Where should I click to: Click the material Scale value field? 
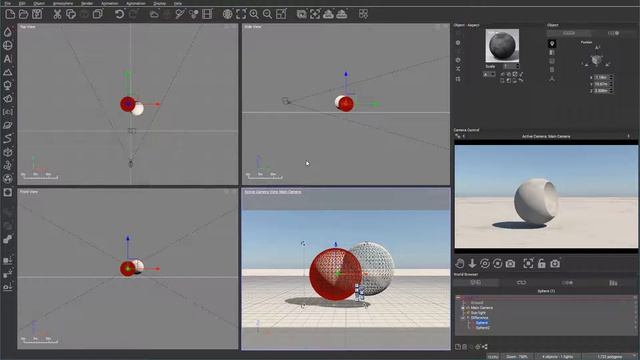click(x=511, y=66)
